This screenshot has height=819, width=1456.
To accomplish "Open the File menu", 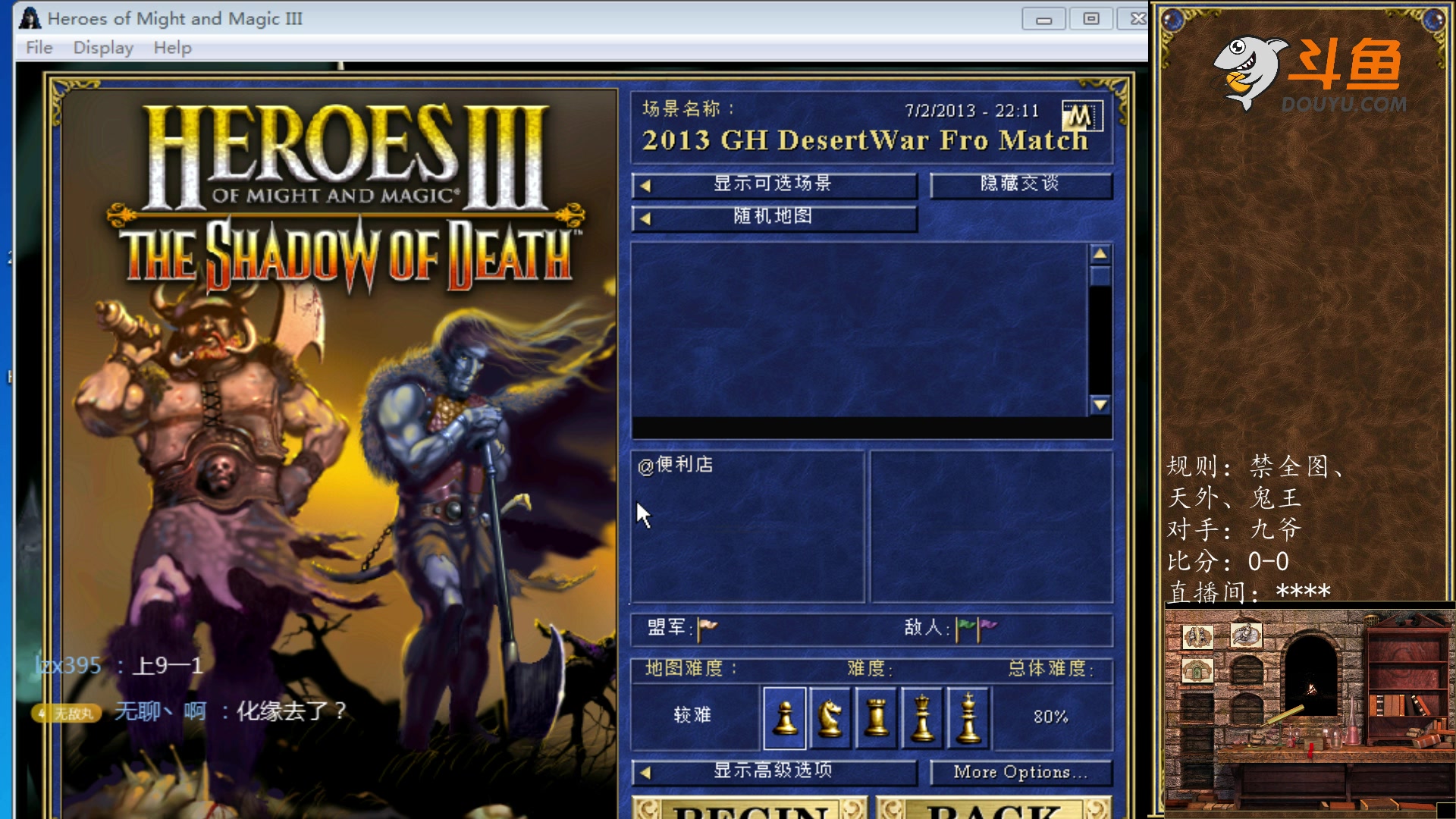I will tap(39, 48).
